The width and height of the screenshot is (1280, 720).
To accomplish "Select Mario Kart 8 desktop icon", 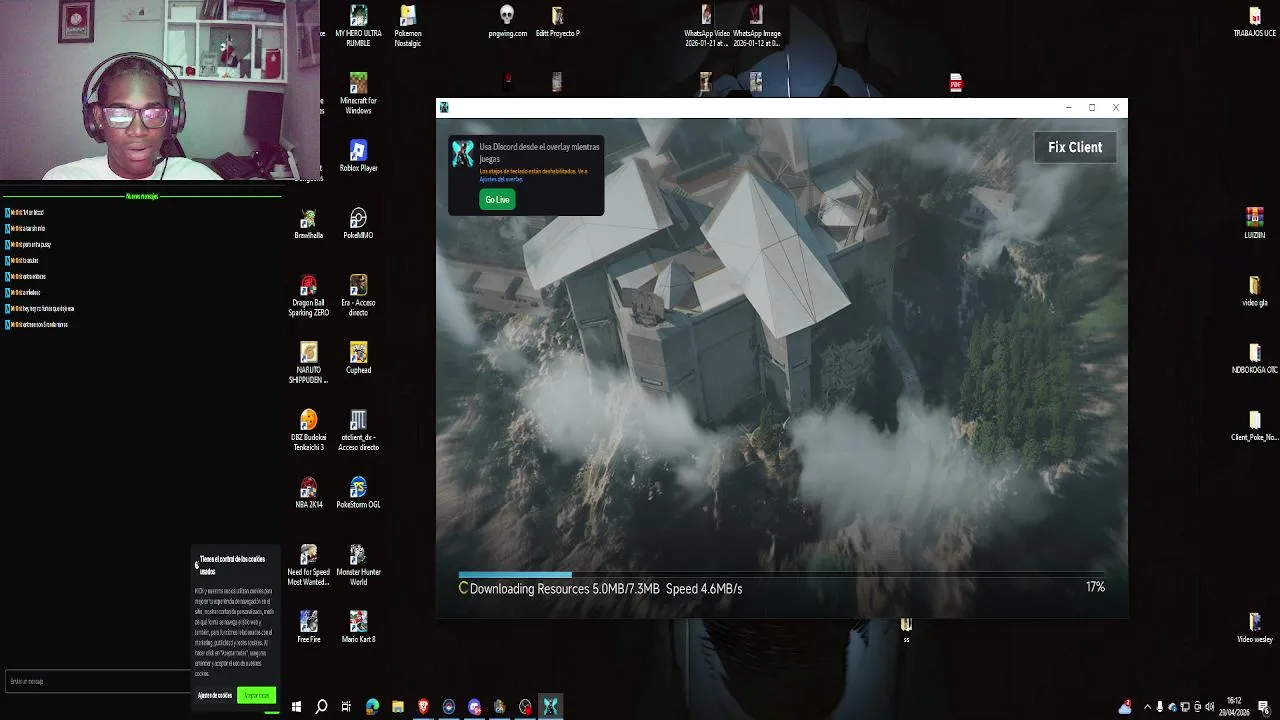I will click(x=358, y=627).
